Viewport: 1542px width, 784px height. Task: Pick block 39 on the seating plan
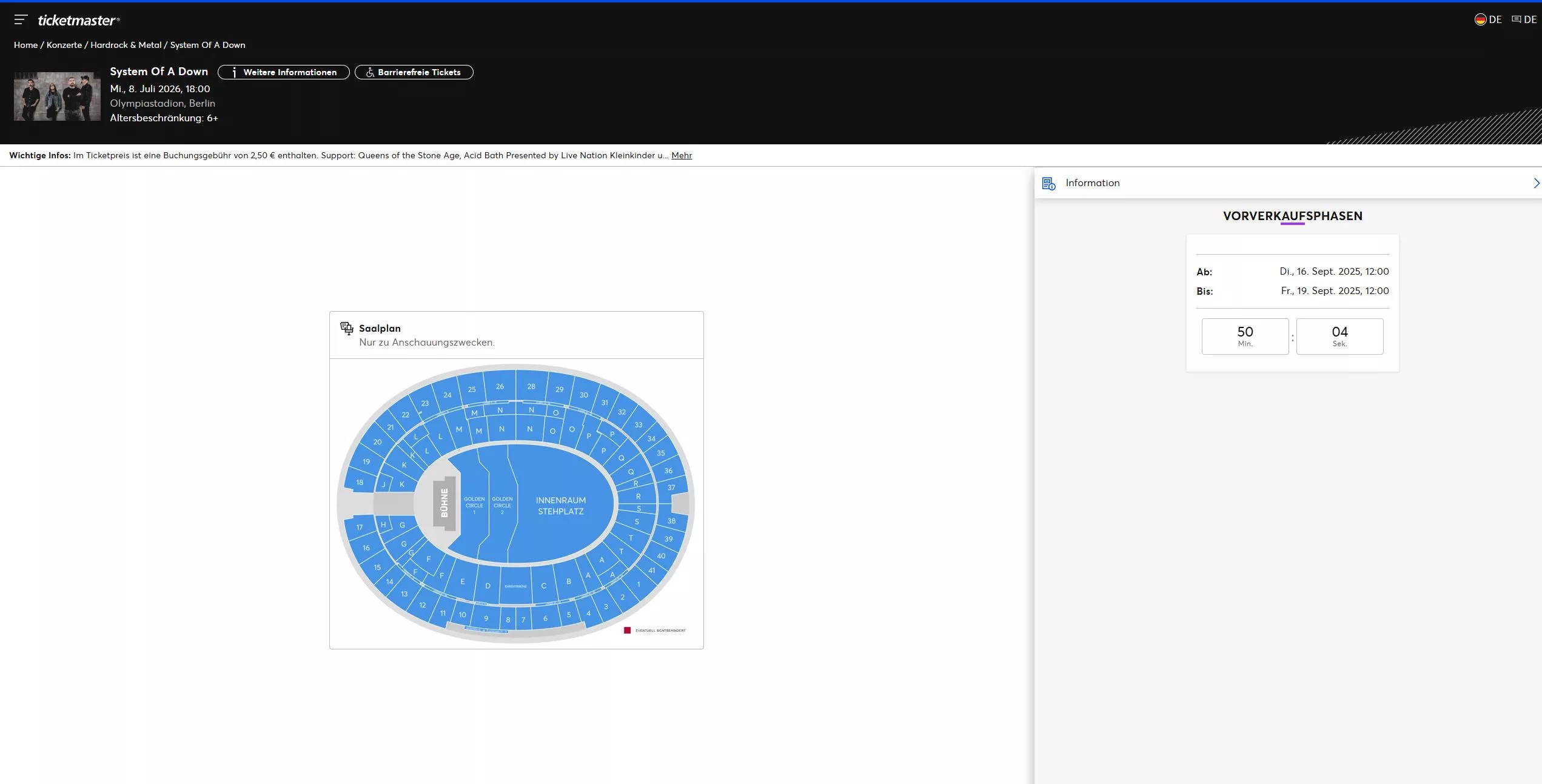point(668,538)
